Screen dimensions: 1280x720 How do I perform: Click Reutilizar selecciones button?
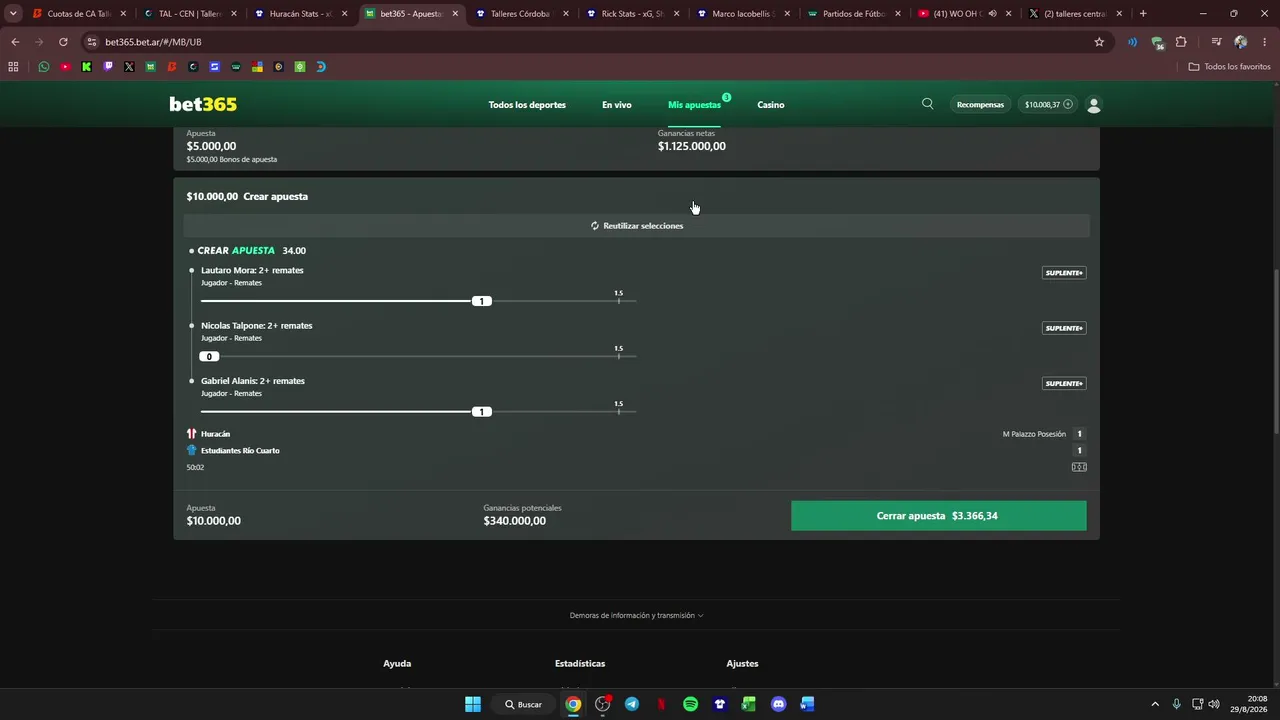pyautogui.click(x=637, y=226)
